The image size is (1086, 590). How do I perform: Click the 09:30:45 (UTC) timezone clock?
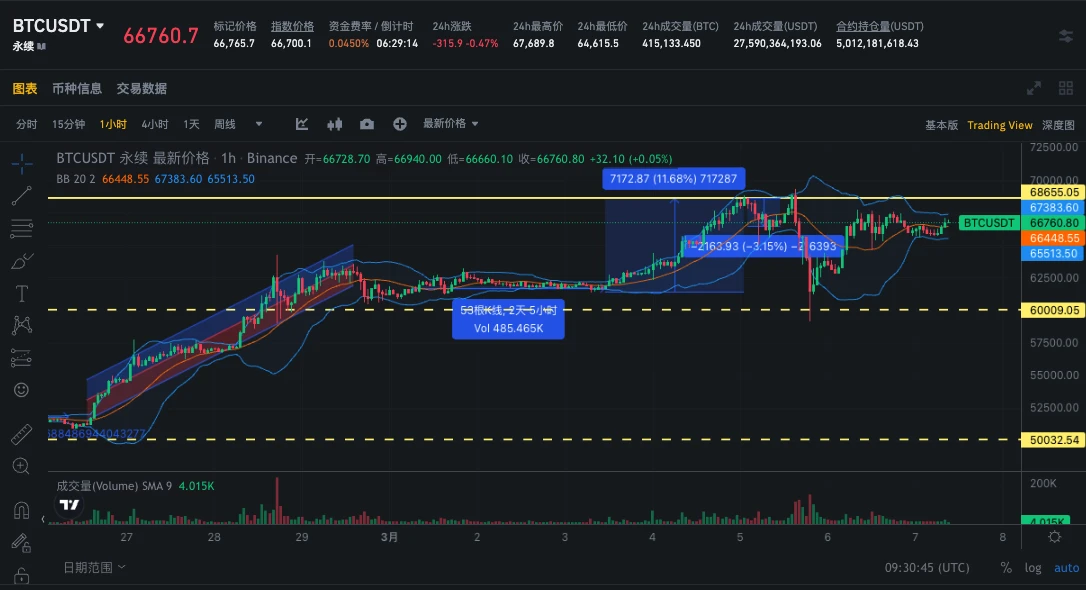(927, 567)
